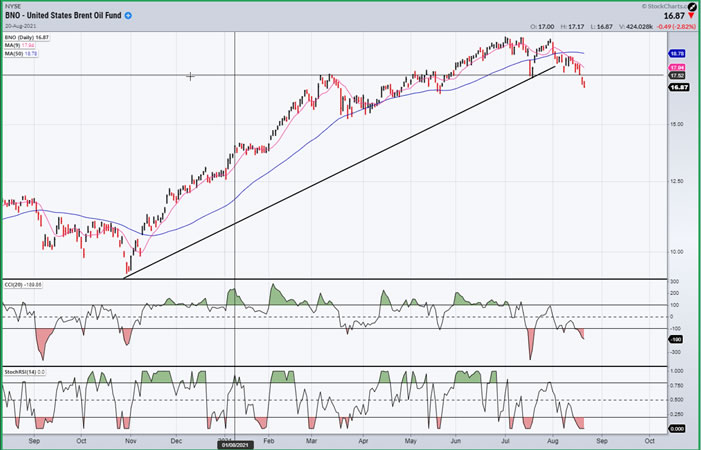
Task: Click the 10.00 price axis label
Action: pos(675,252)
